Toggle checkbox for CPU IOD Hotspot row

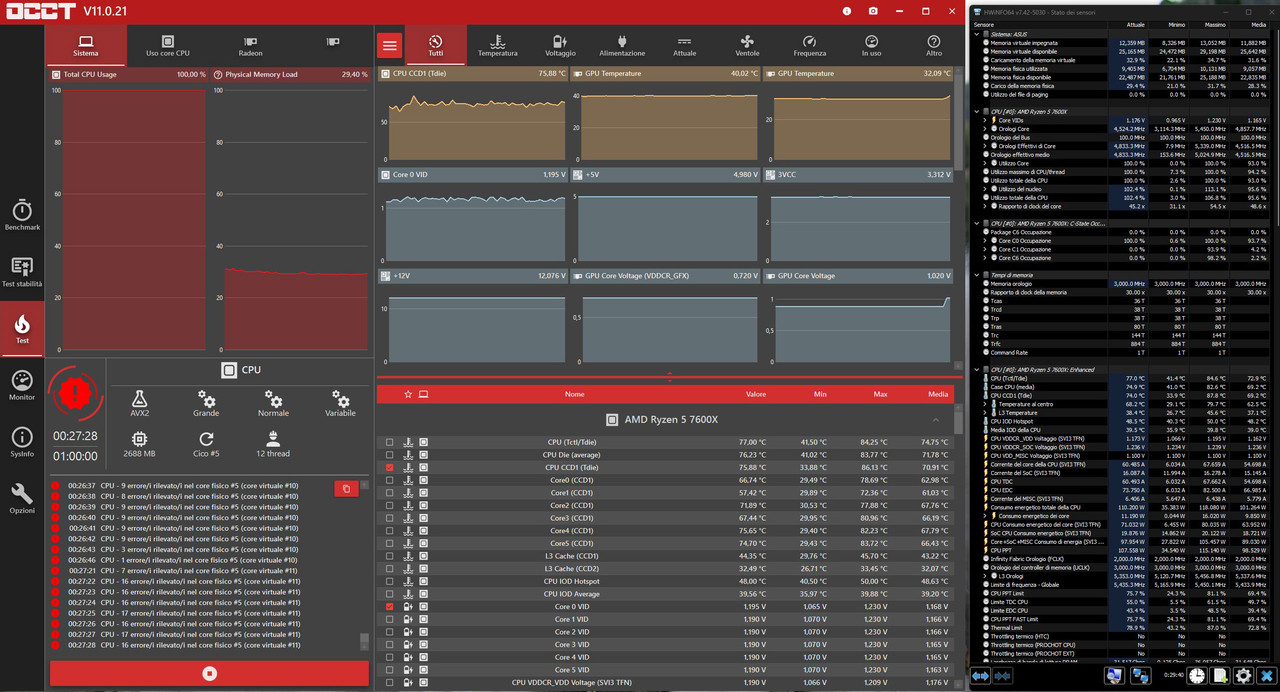click(x=390, y=581)
